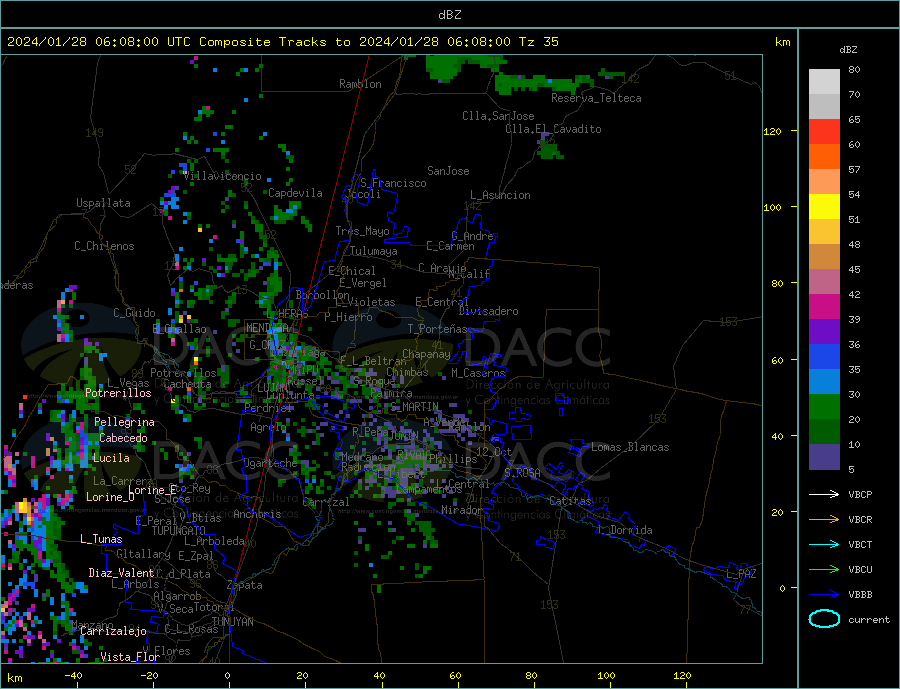Click the 'Clla.El_Cavadito' map label
Image resolution: width=900 pixels, height=689 pixels.
(x=553, y=129)
